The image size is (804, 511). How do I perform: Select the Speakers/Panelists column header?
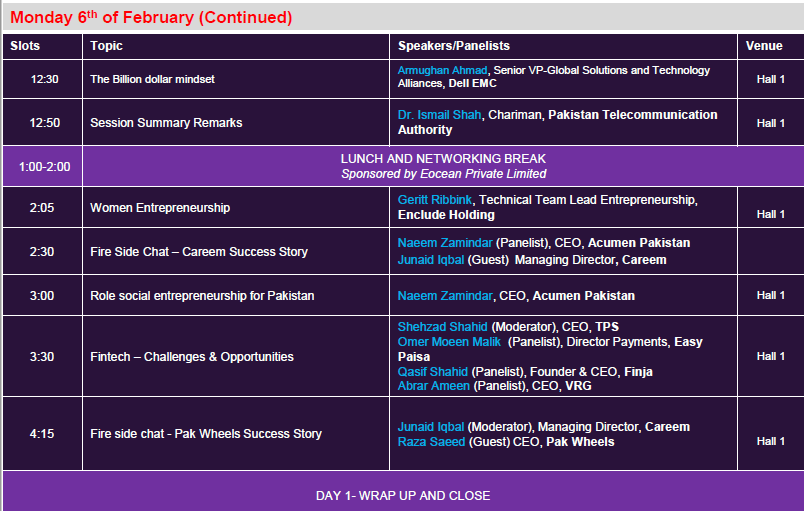pyautogui.click(x=453, y=46)
